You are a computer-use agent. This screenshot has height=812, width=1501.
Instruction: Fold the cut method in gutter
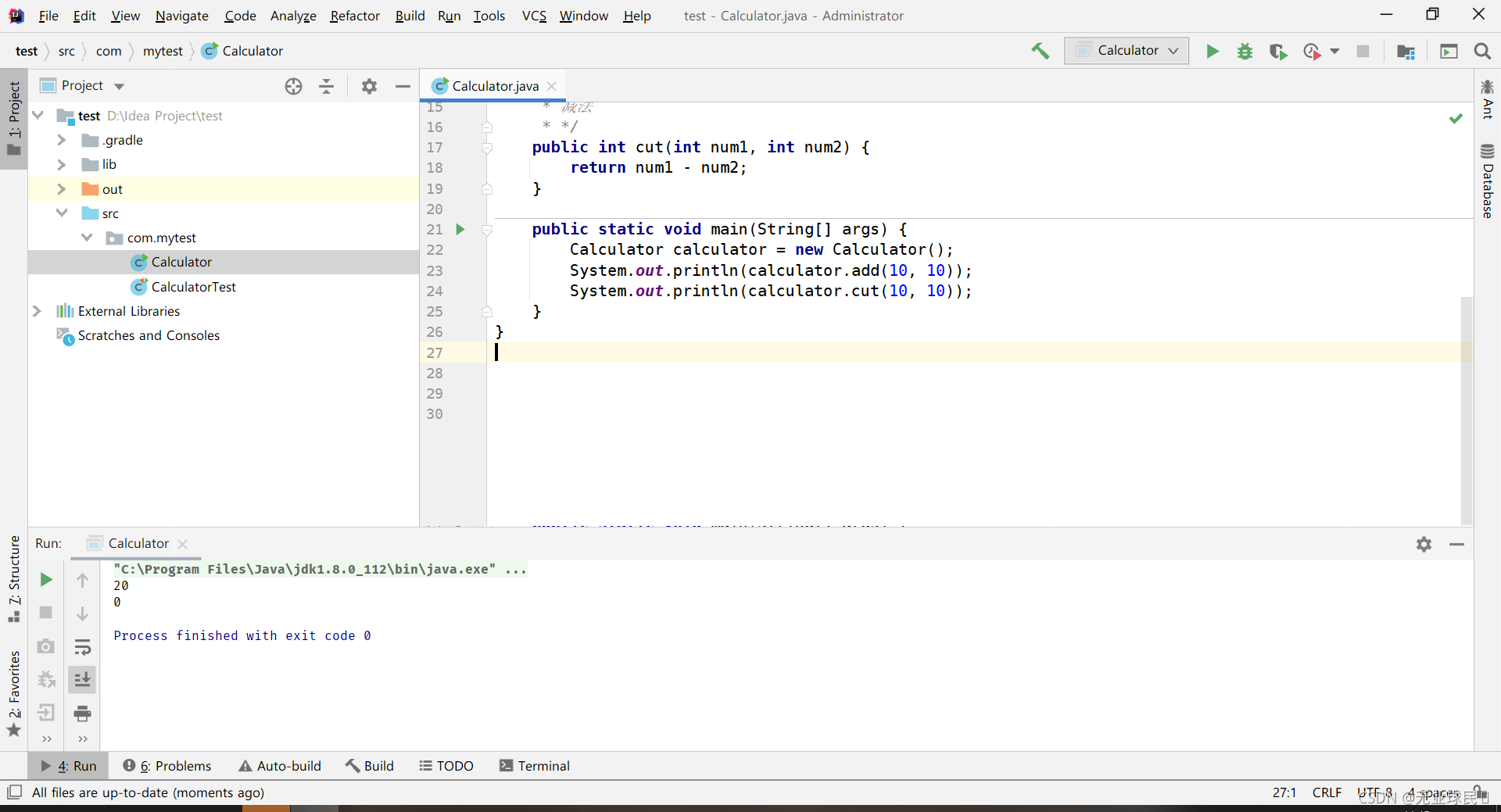[x=487, y=147]
